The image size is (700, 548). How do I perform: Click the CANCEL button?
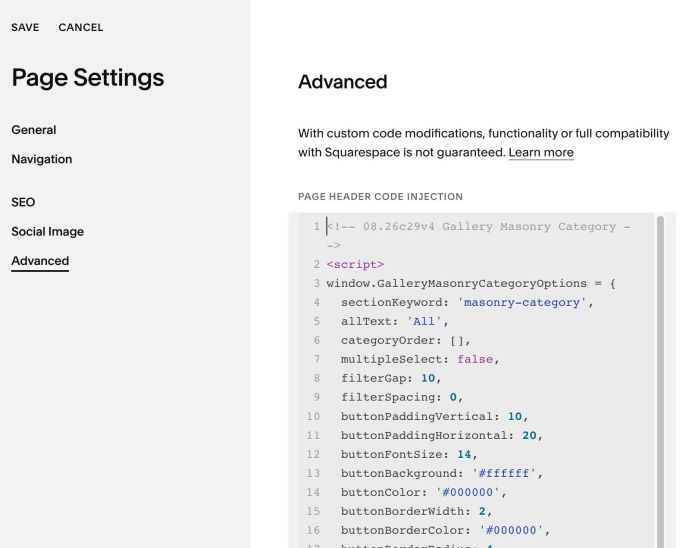click(x=81, y=28)
